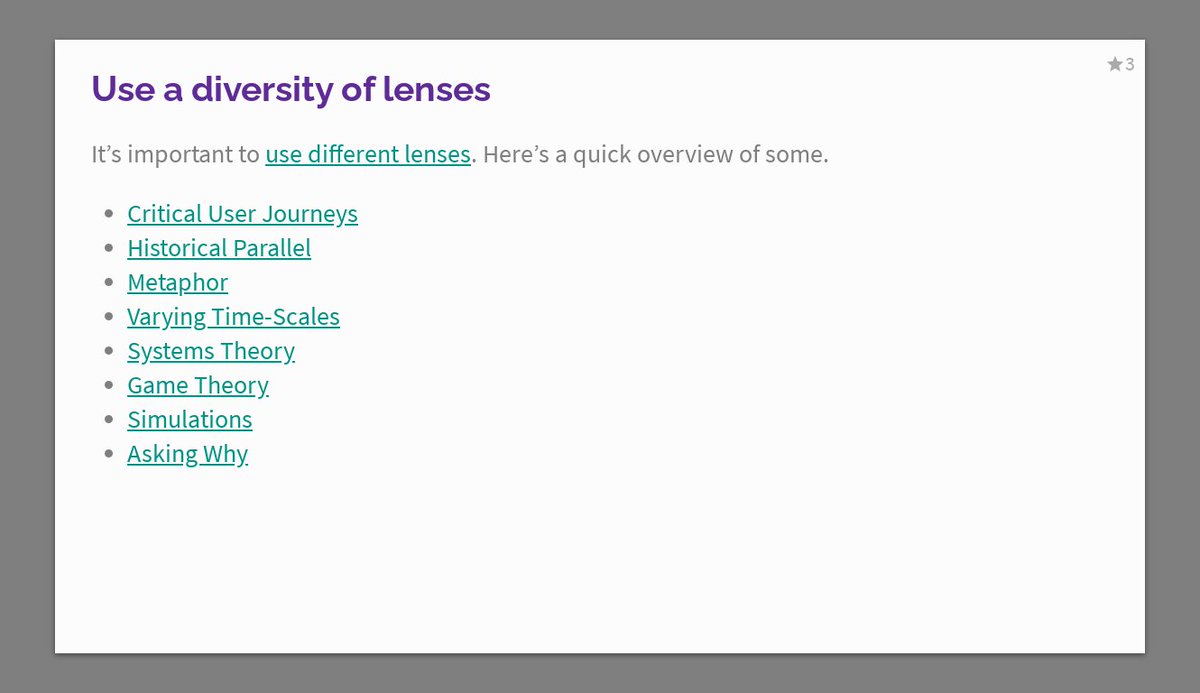Follow the Historical Parallel link

219,248
